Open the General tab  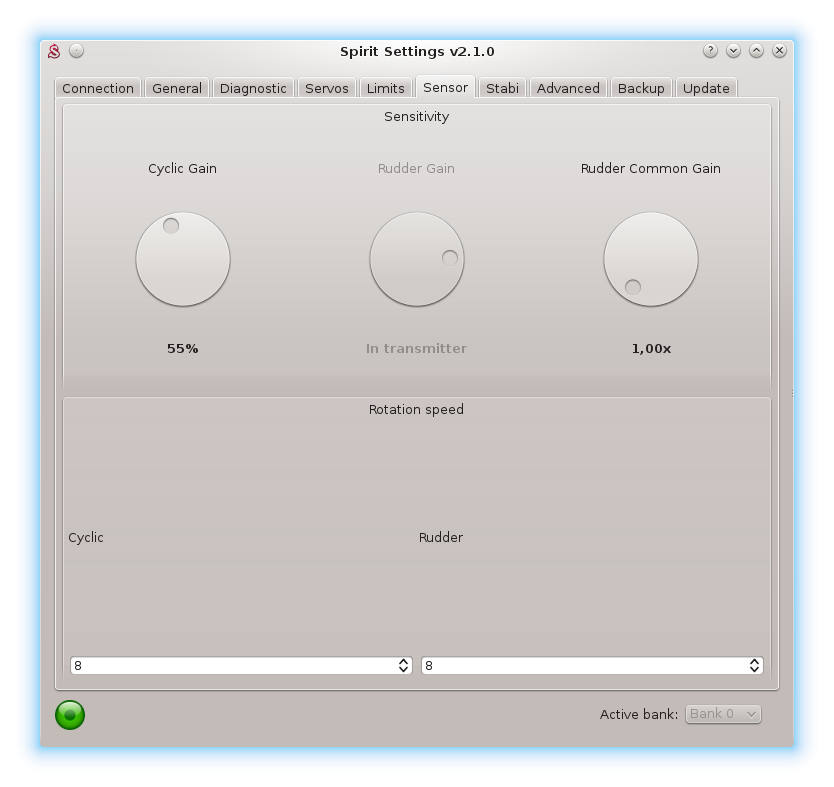click(177, 88)
